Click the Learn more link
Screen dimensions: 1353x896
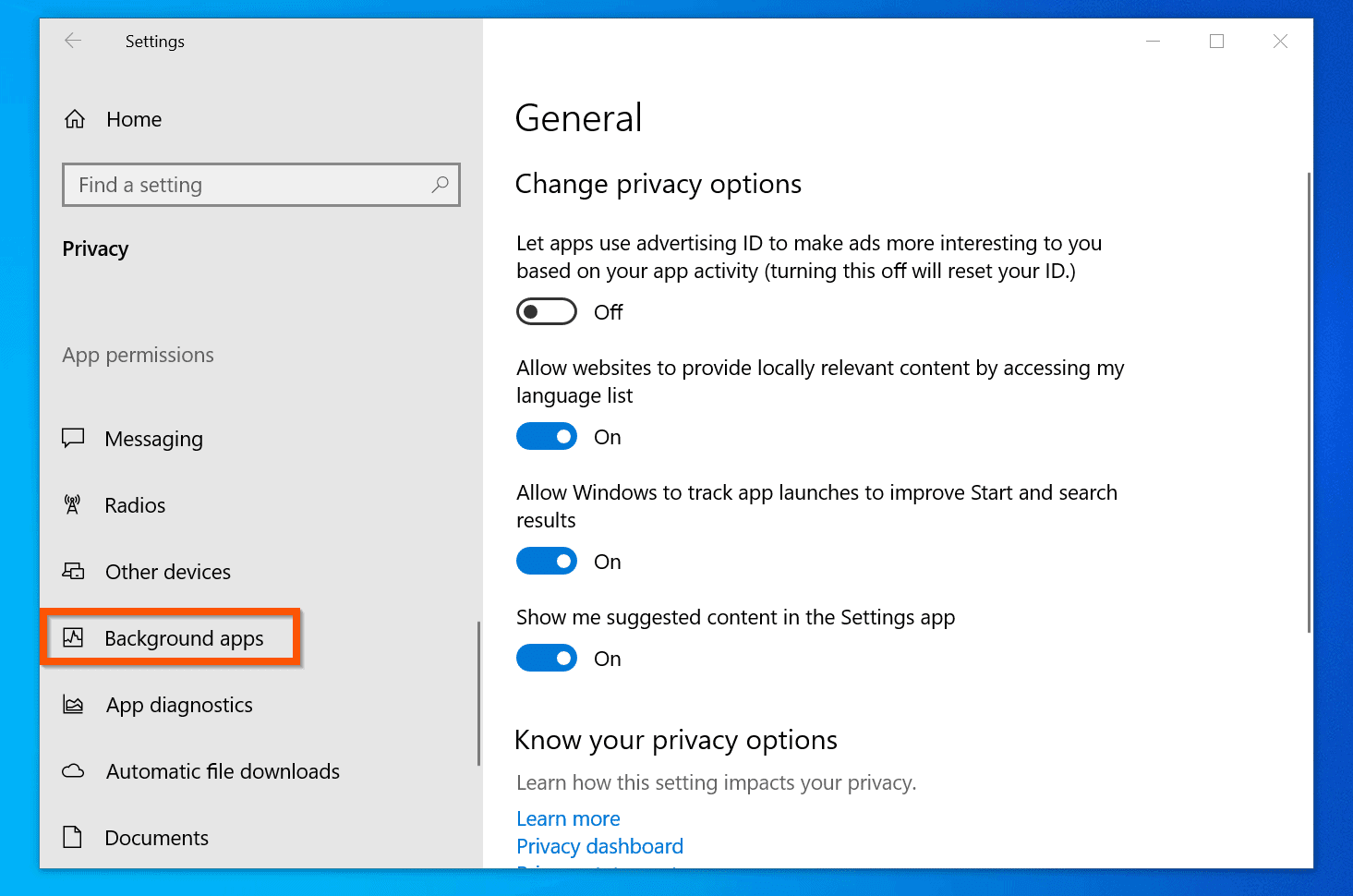[x=568, y=818]
